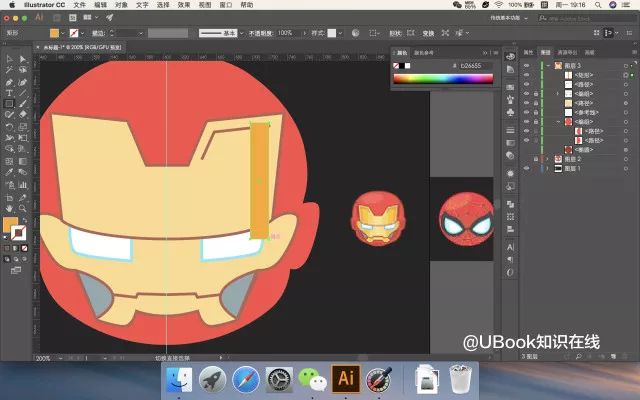Open brush definition dropdown labeled 基本
Viewport: 640px width, 400px height.
click(241, 33)
